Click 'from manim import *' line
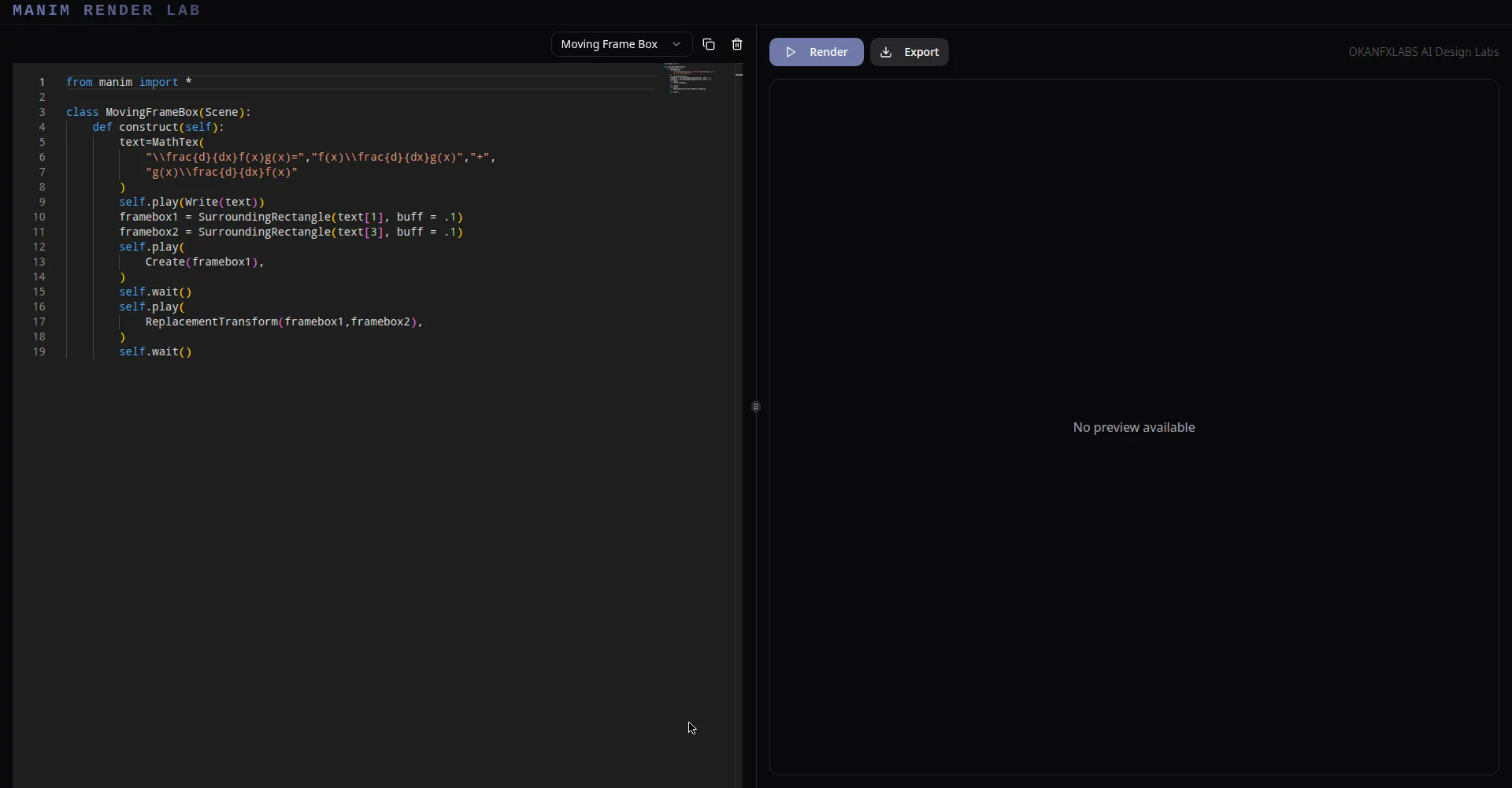 pos(129,82)
